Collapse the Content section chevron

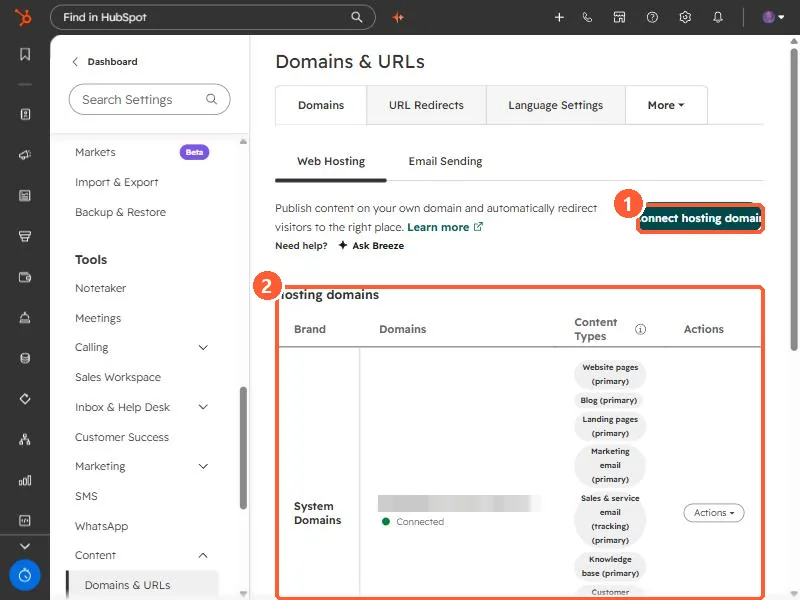pyautogui.click(x=203, y=555)
